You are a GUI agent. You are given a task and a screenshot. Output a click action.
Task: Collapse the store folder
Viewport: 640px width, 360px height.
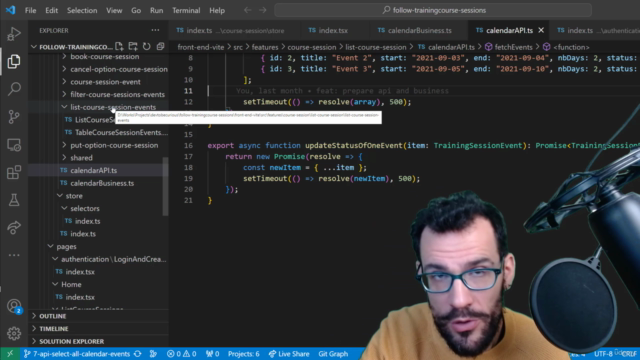(70, 196)
